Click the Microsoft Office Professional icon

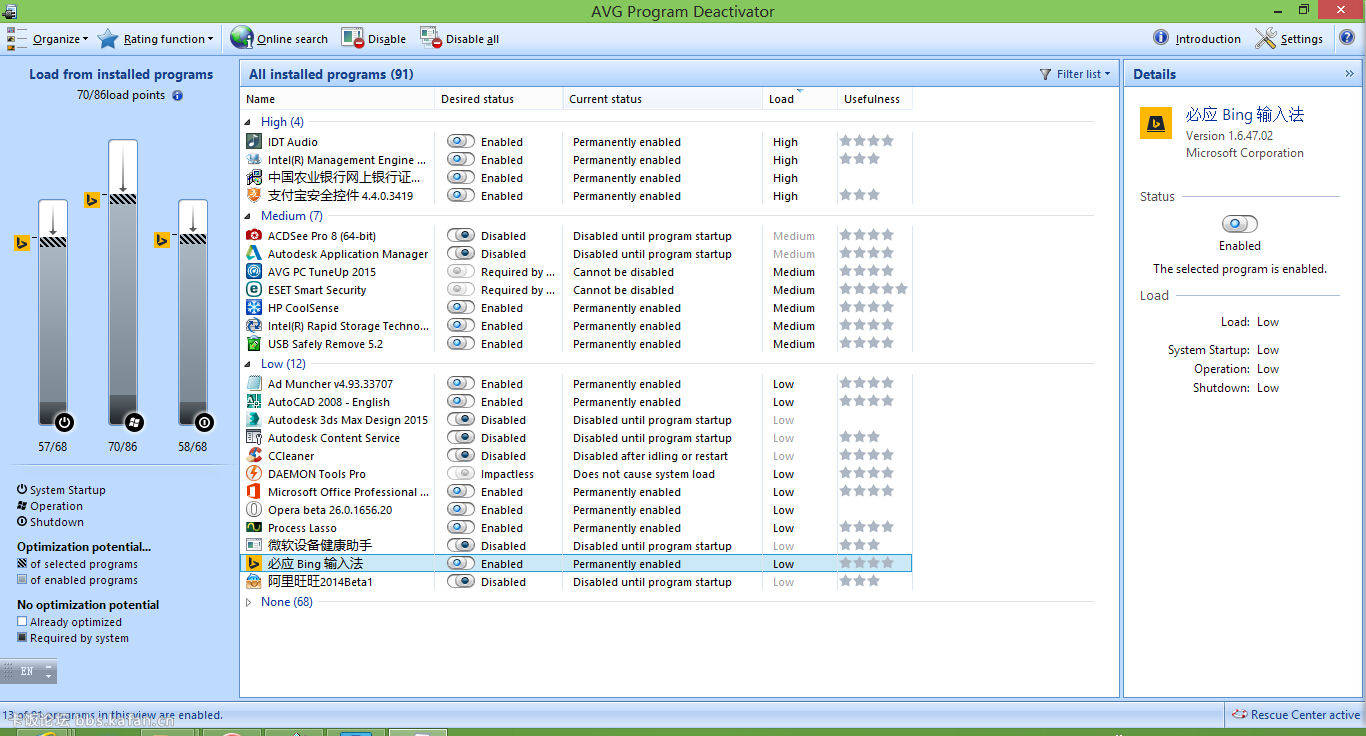tap(254, 492)
